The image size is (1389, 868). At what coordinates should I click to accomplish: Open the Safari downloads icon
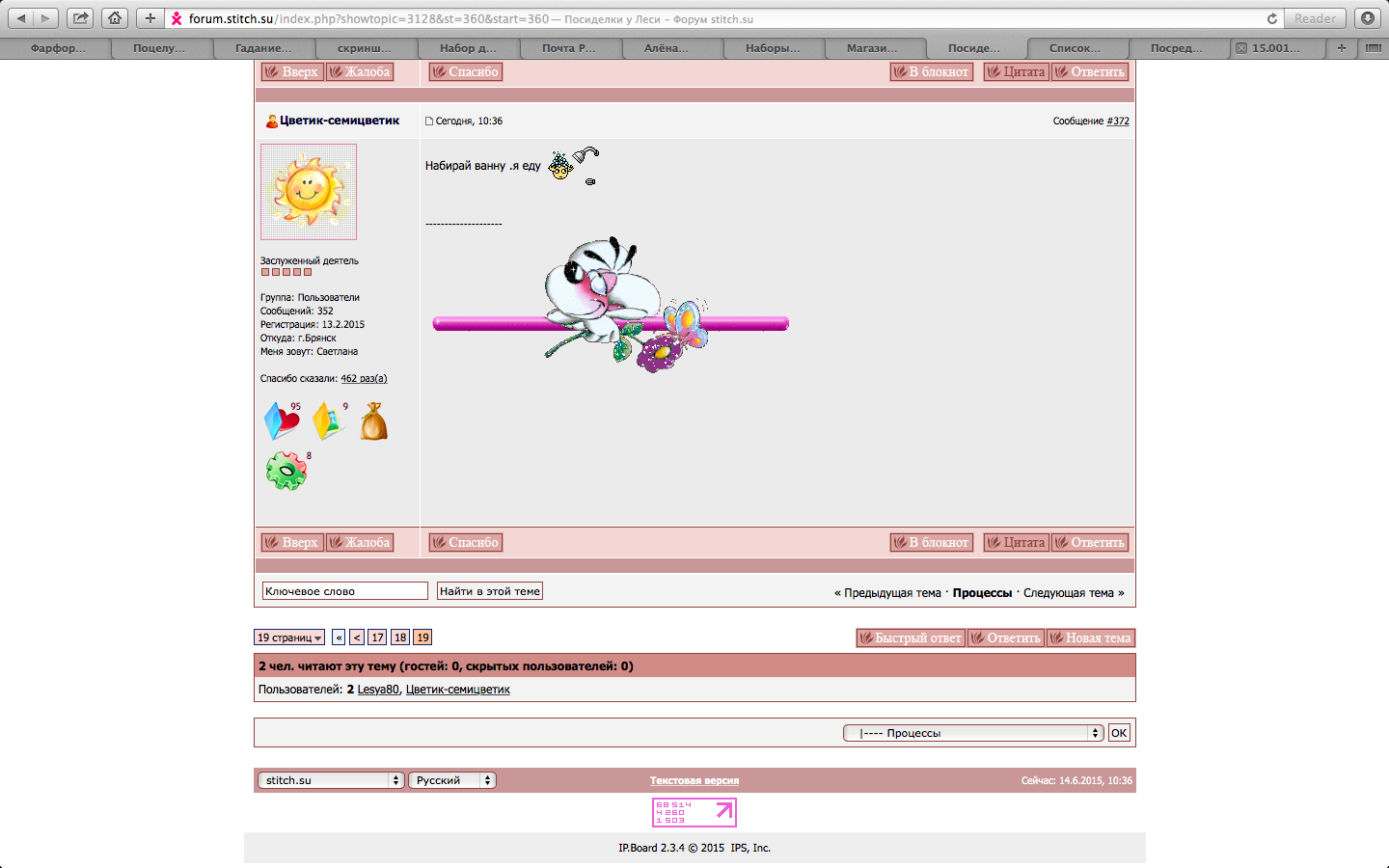[x=1367, y=18]
